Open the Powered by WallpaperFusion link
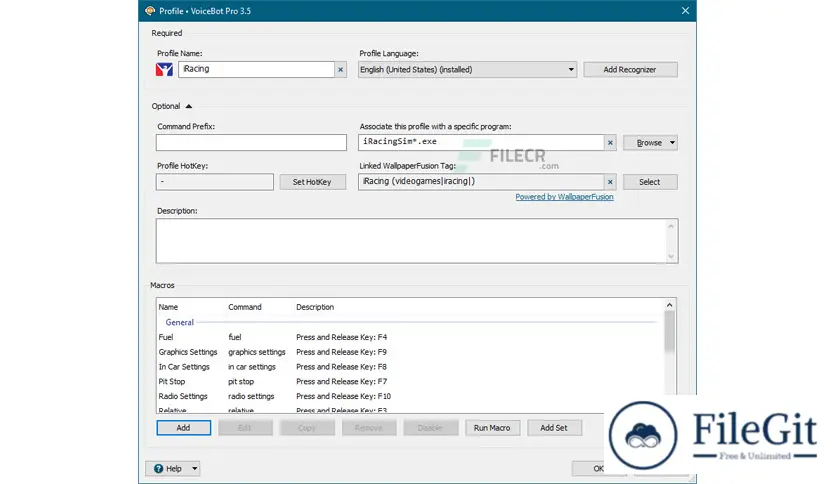 [x=564, y=197]
